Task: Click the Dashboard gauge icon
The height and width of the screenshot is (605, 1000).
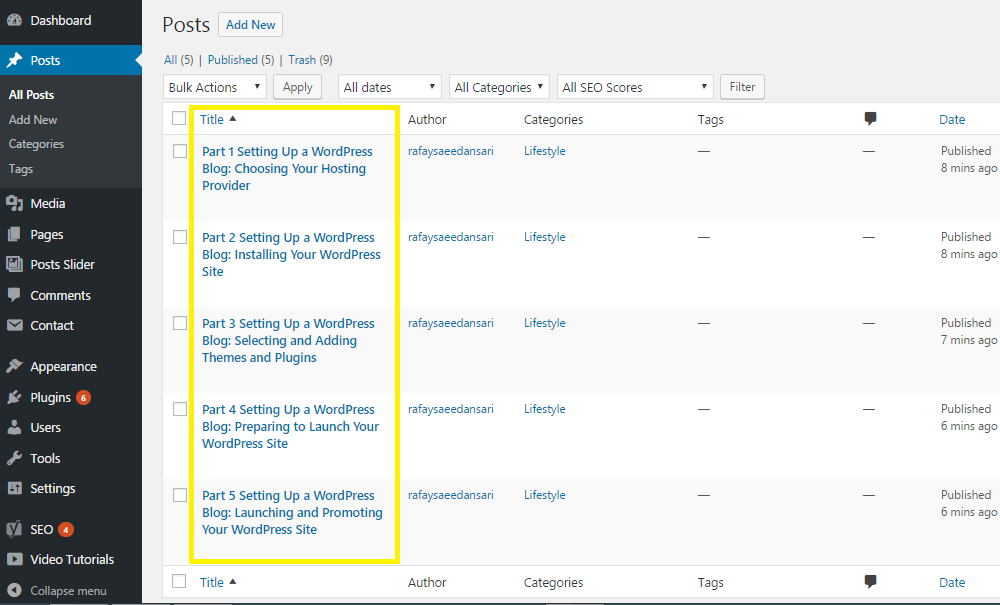Action: tap(14, 20)
